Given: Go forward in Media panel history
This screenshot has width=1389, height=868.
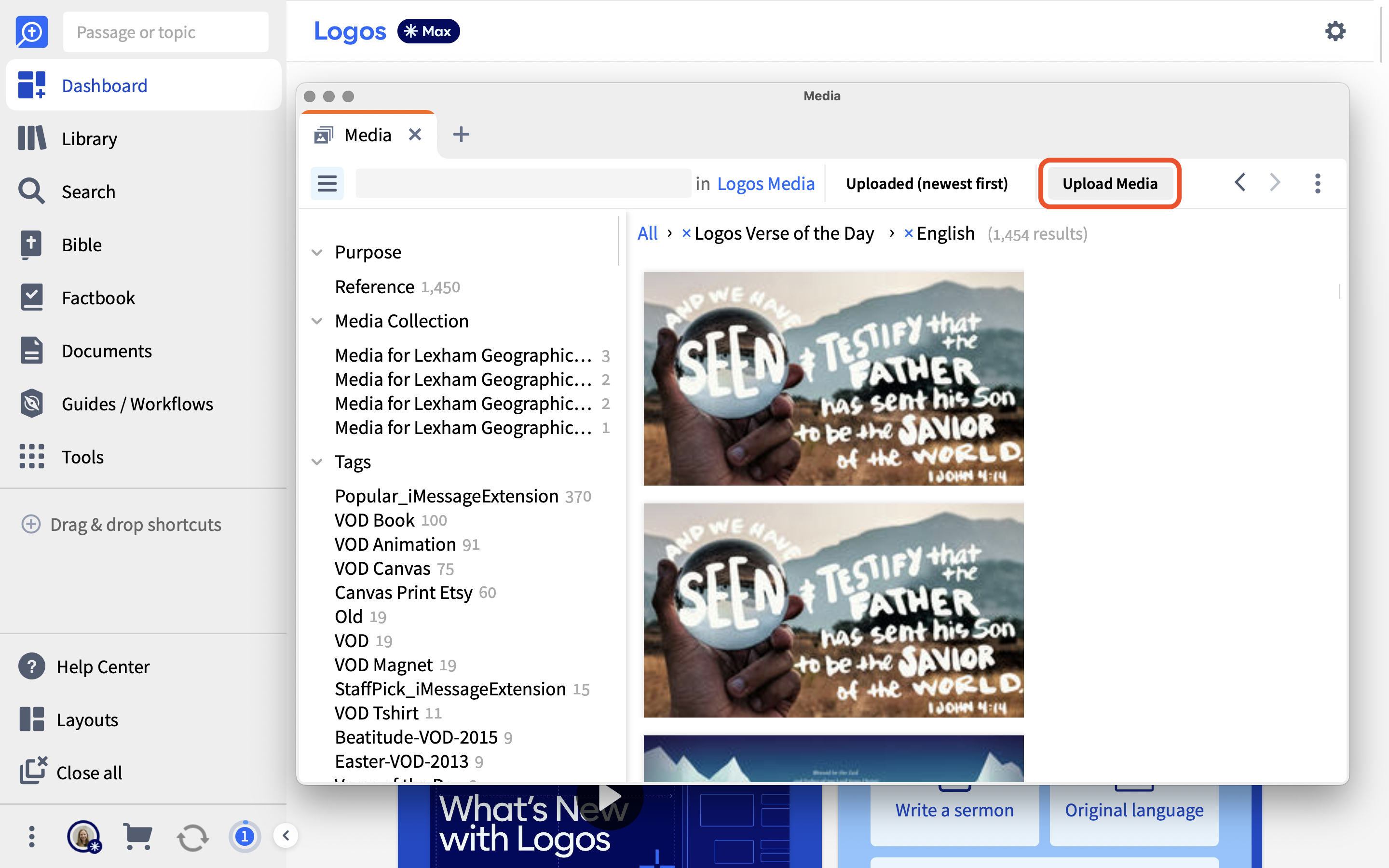Looking at the screenshot, I should point(1275,183).
